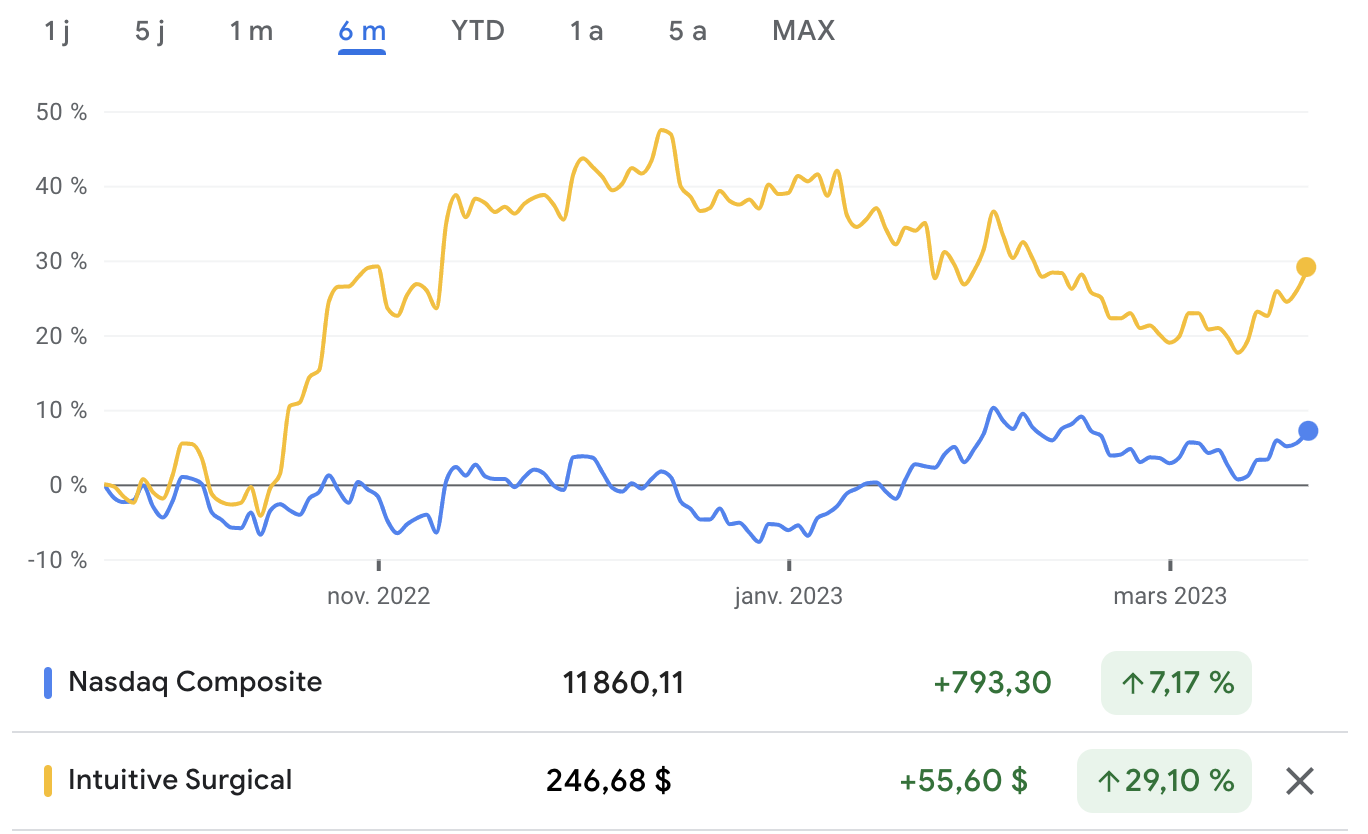Click the green up arrow beside 7,17 %
1368x834 pixels.
point(1132,684)
